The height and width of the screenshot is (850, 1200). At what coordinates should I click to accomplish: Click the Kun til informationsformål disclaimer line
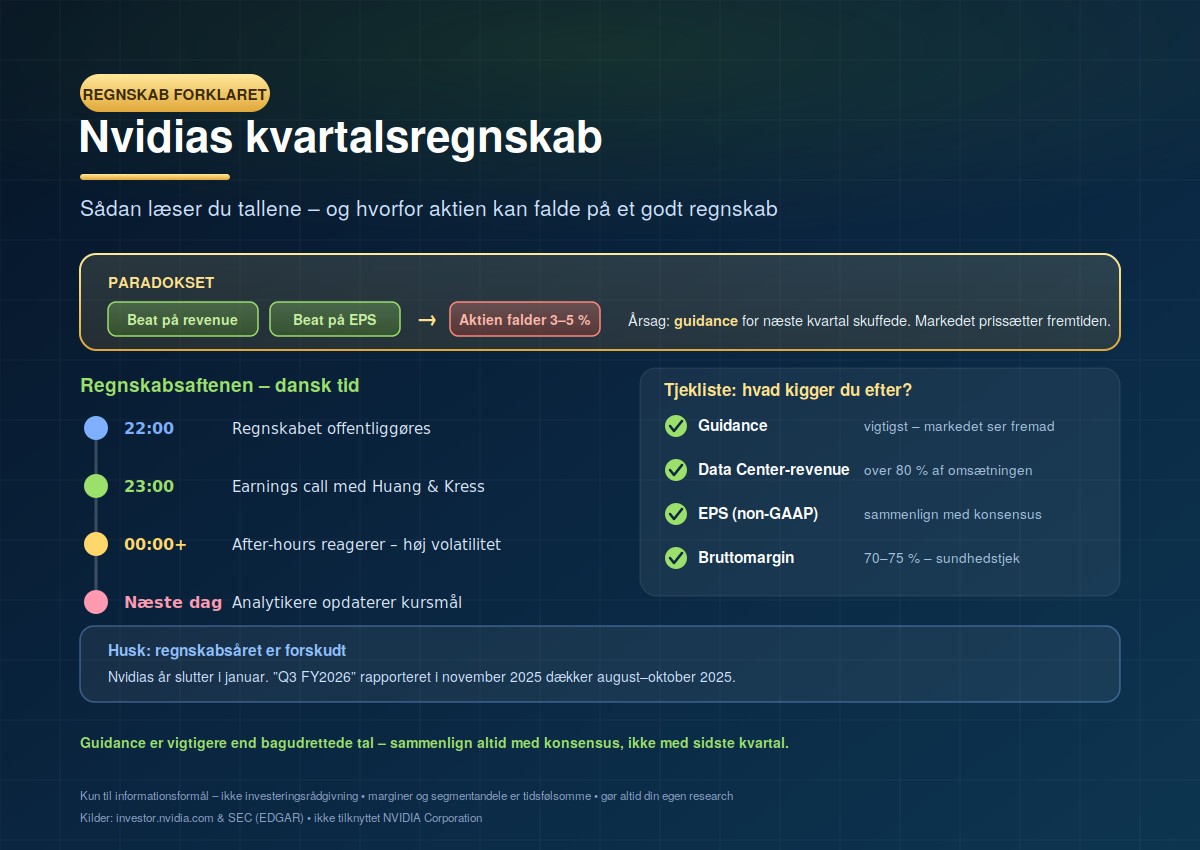[406, 796]
